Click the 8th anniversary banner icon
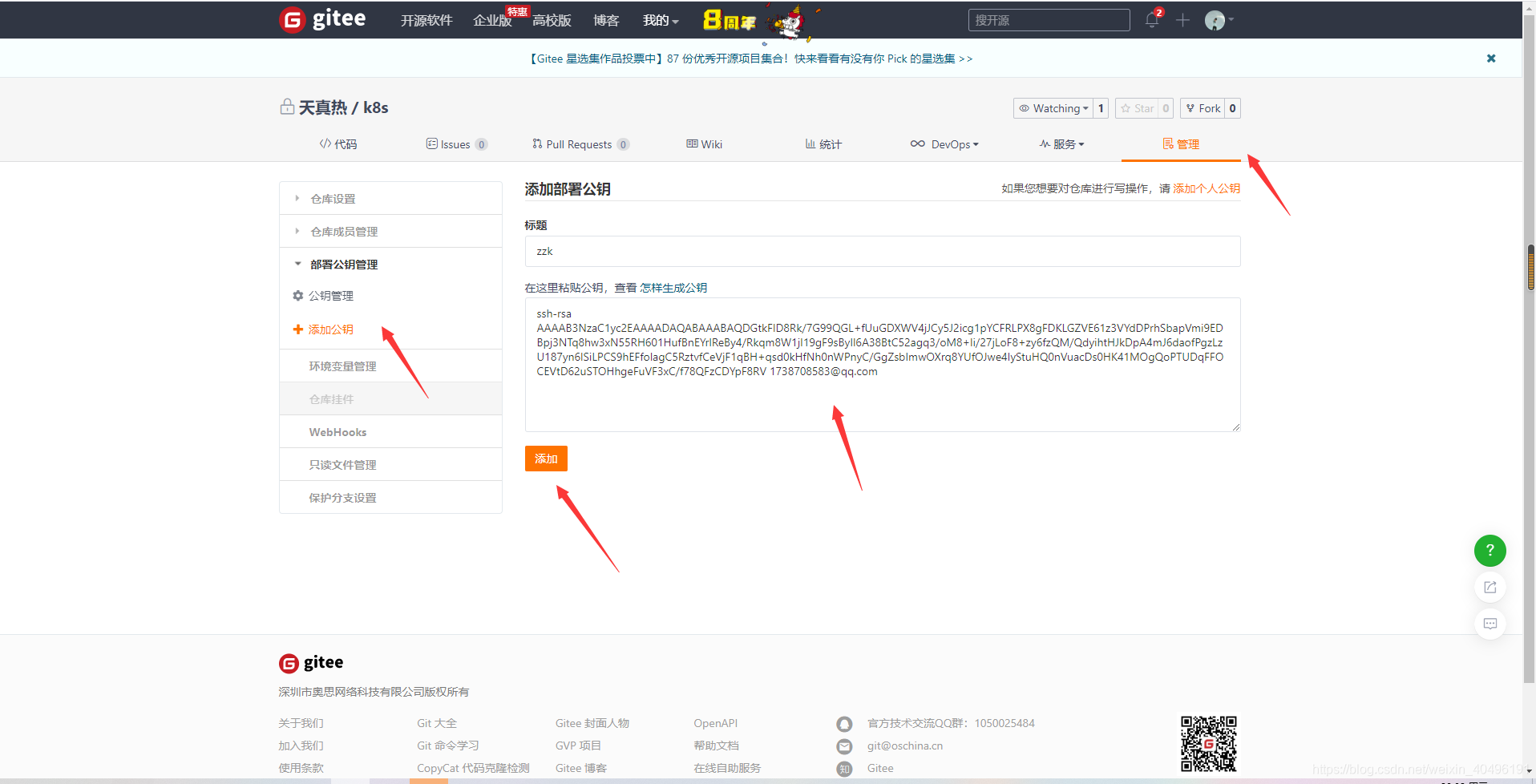 [x=729, y=21]
